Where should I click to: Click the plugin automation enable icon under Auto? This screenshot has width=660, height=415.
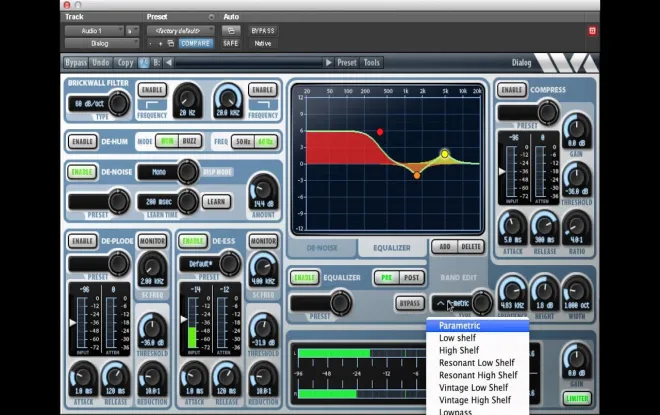(231, 31)
